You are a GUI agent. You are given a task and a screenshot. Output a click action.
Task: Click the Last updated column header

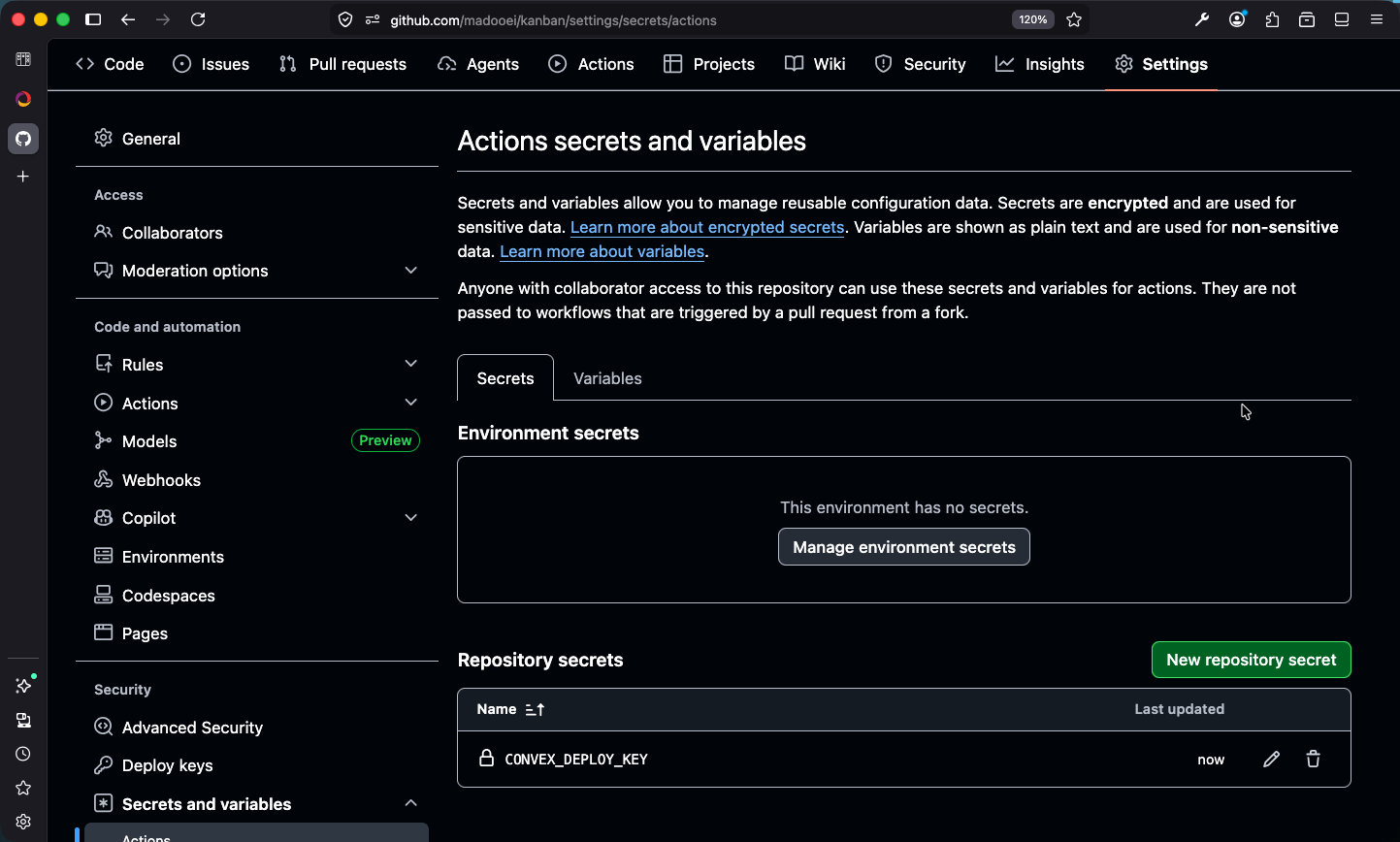[x=1179, y=709]
